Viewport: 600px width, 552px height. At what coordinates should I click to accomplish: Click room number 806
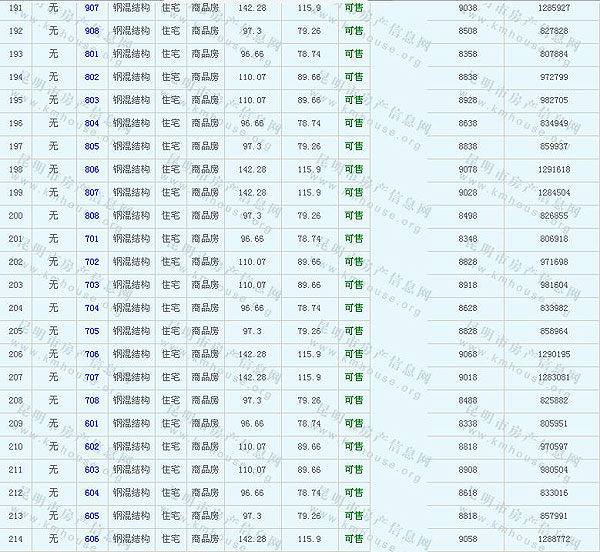click(x=92, y=170)
